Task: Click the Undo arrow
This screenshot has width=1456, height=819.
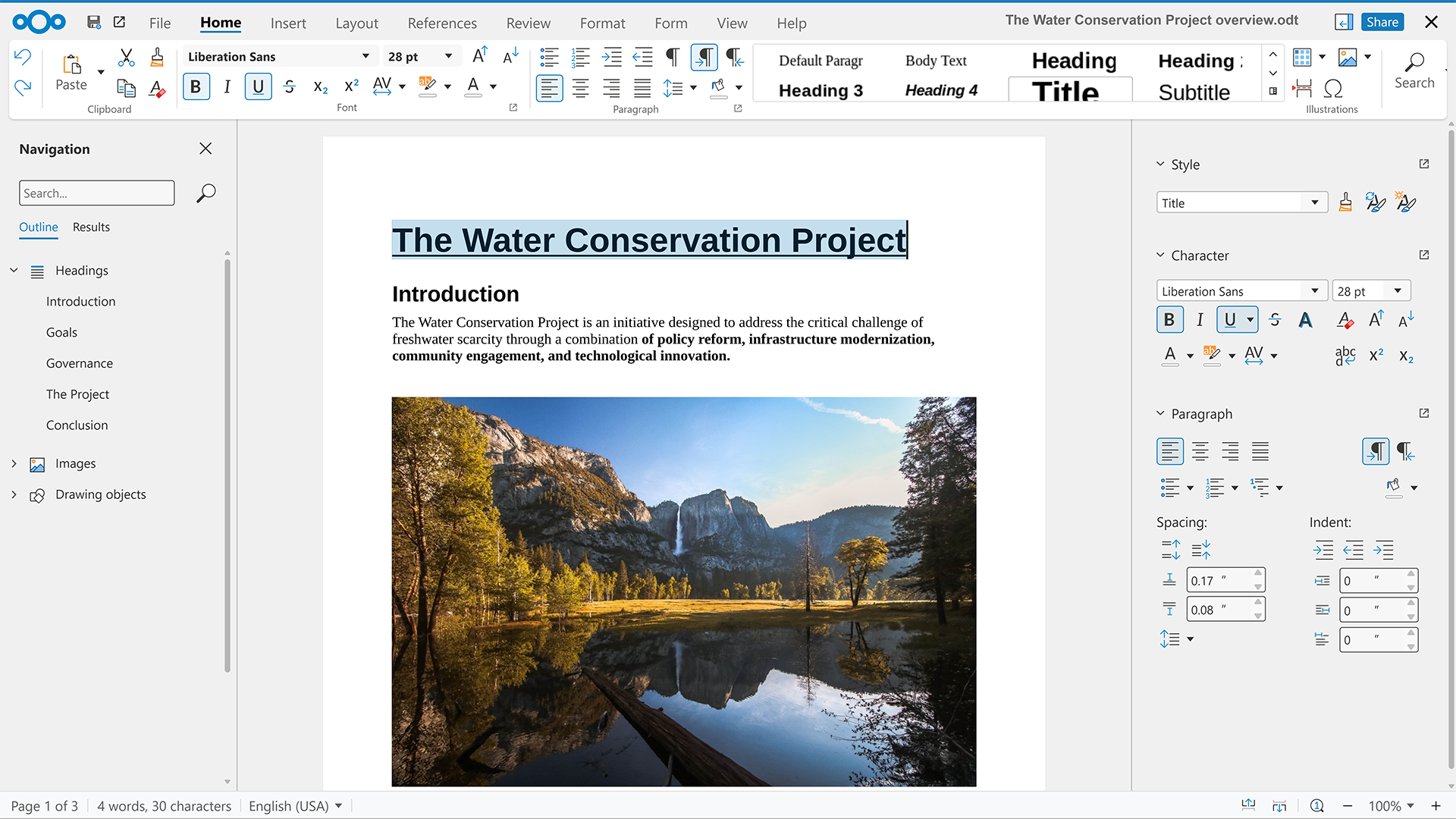Action: click(x=22, y=57)
